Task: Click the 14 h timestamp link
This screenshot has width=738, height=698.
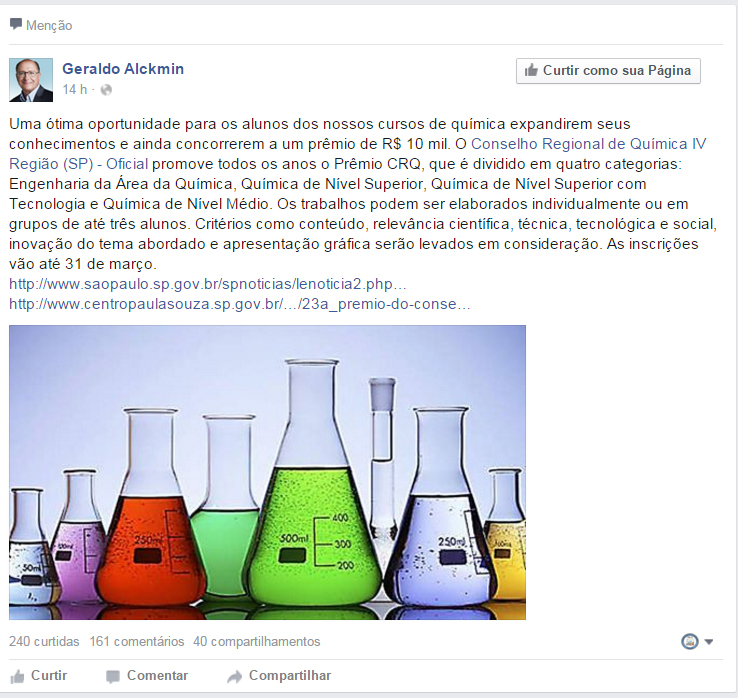Action: point(75,89)
